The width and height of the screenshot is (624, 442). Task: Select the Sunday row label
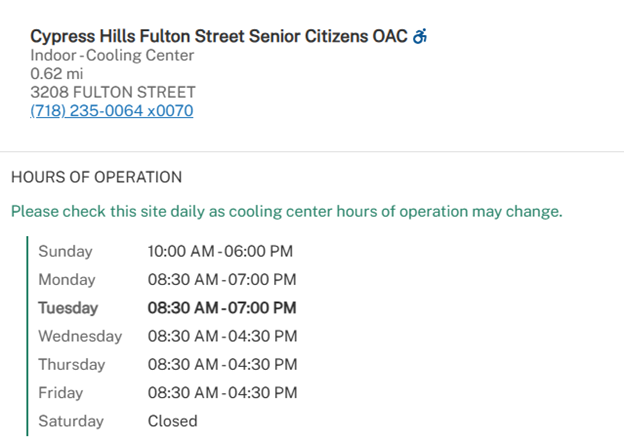(x=65, y=251)
